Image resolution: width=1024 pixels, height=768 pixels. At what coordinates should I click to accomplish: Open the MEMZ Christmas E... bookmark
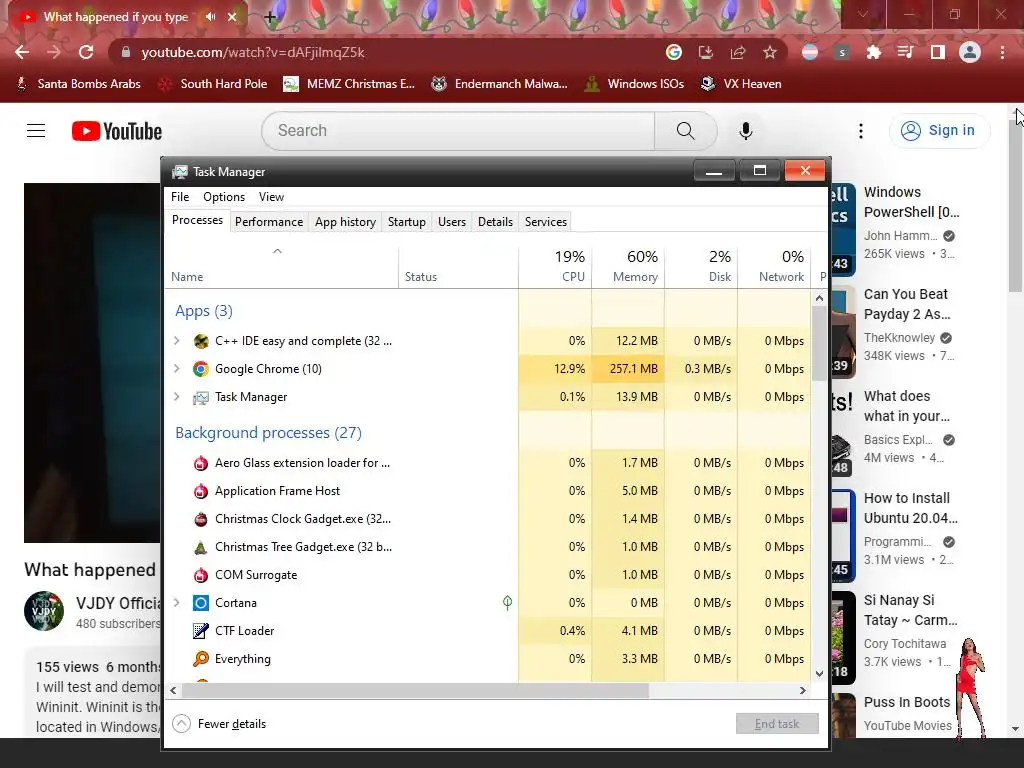[349, 84]
